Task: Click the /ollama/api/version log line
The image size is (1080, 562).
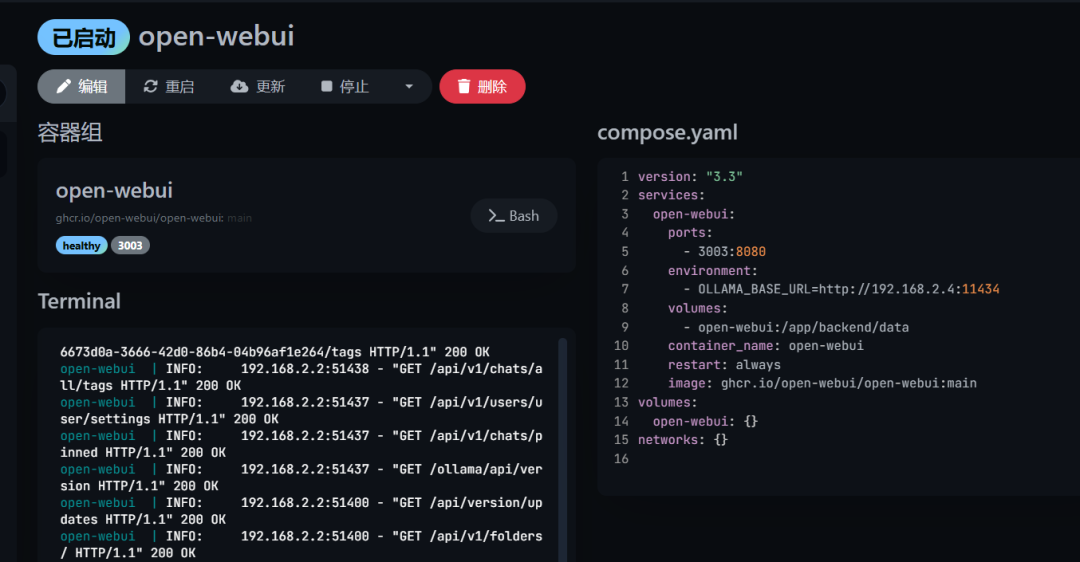Action: click(301, 477)
